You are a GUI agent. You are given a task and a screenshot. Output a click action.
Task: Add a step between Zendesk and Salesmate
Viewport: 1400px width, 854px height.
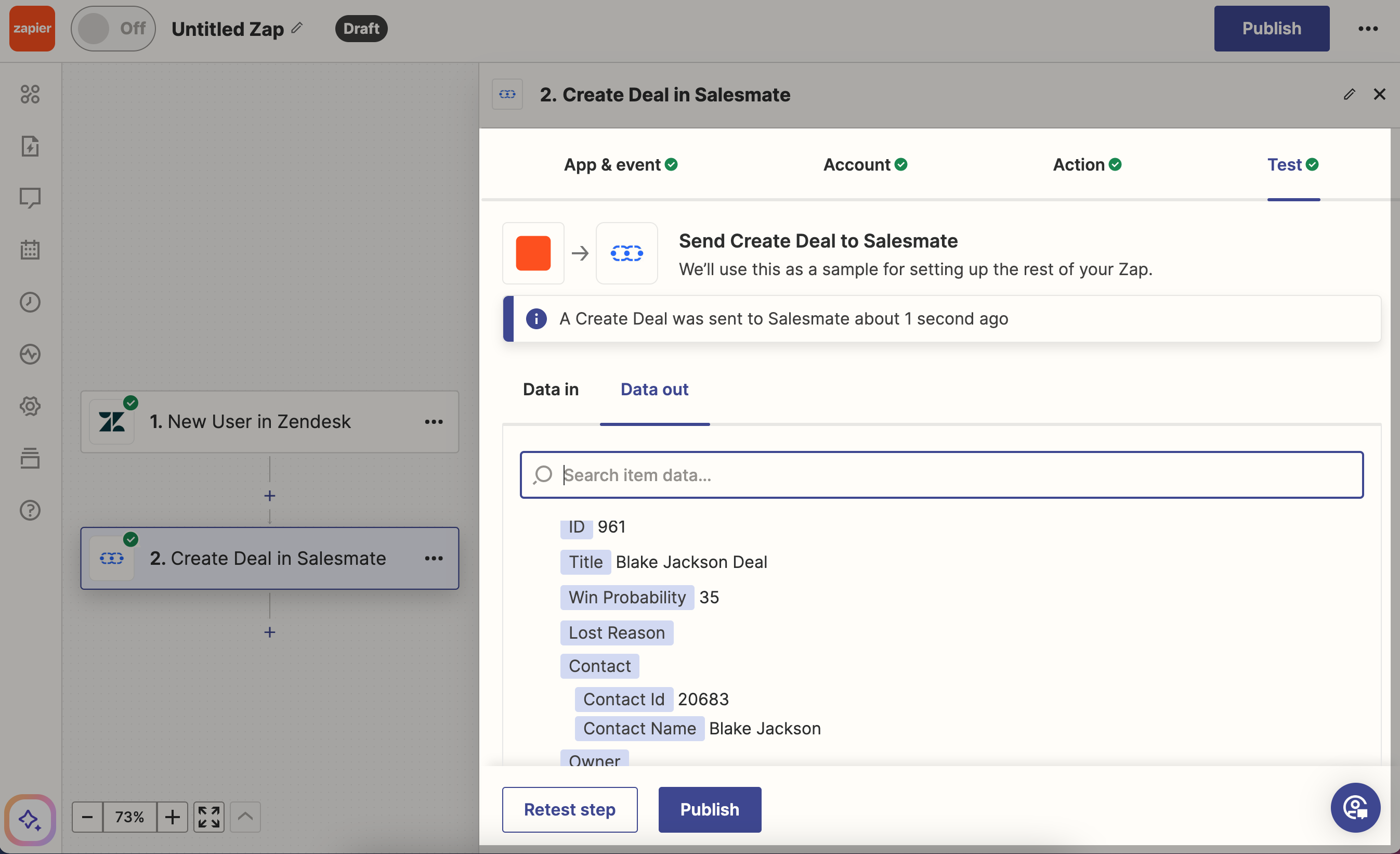coord(269,496)
